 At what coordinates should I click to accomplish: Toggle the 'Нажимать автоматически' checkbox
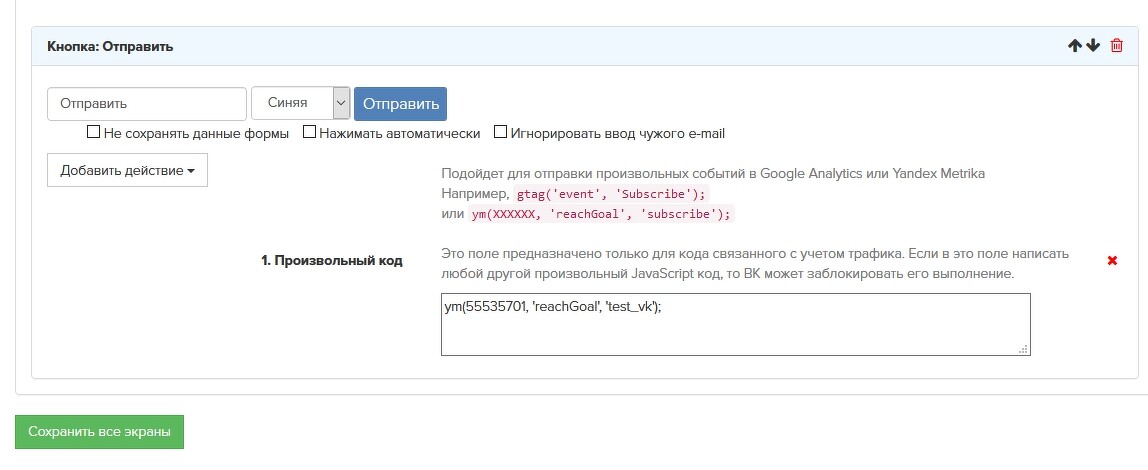[x=310, y=132]
